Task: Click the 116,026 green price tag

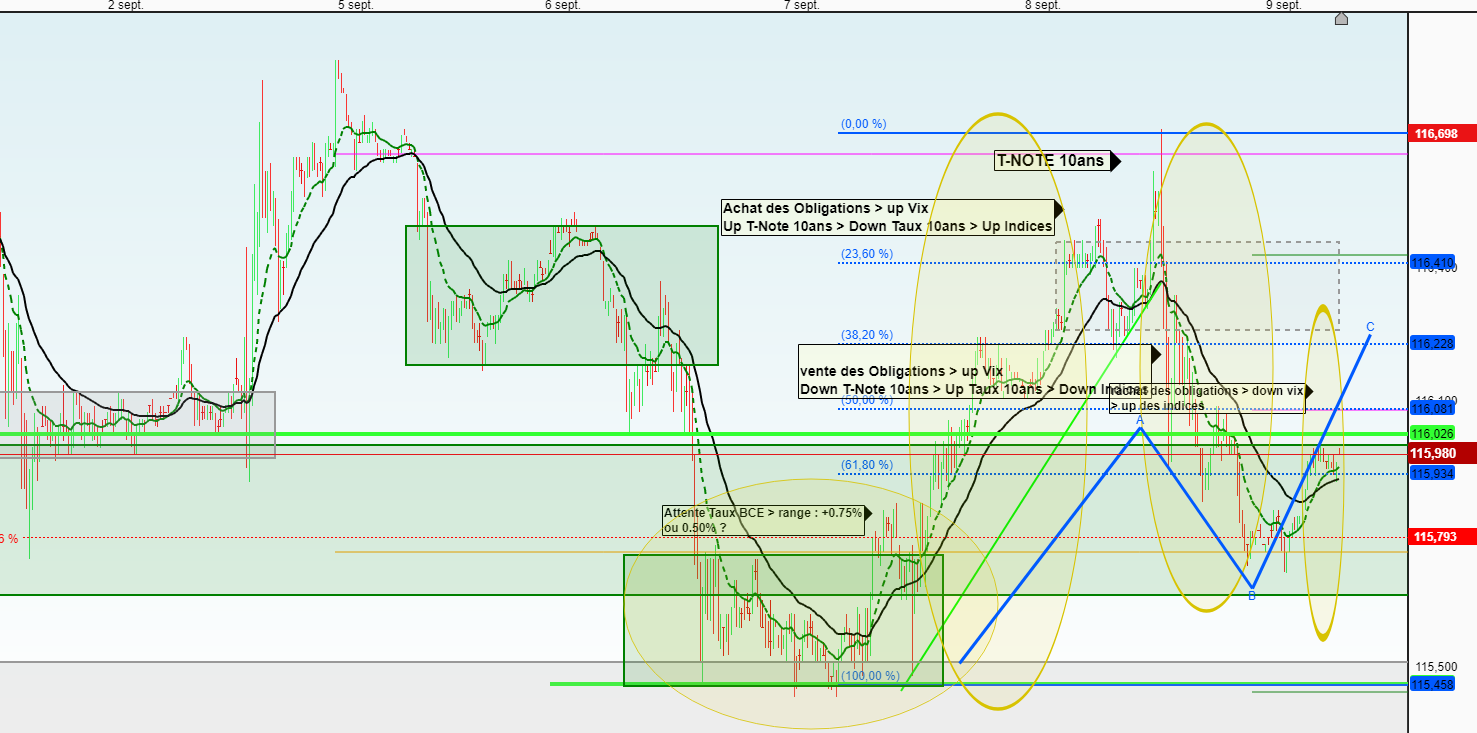Action: point(1432,433)
